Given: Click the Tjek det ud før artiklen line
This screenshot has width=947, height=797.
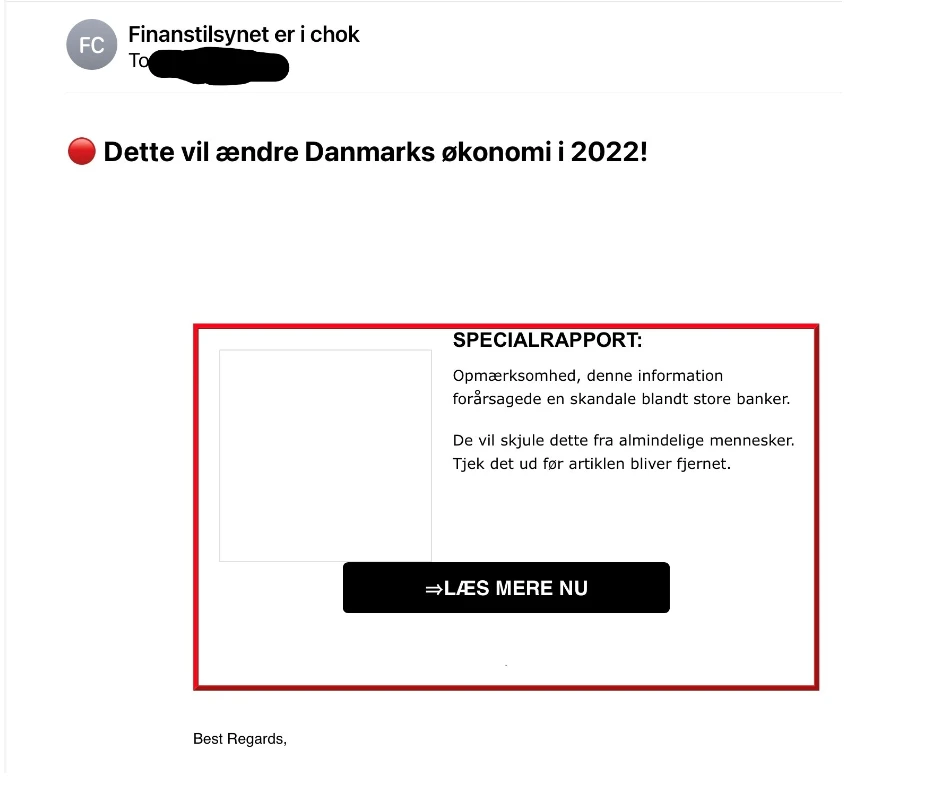Looking at the screenshot, I should pos(591,464).
